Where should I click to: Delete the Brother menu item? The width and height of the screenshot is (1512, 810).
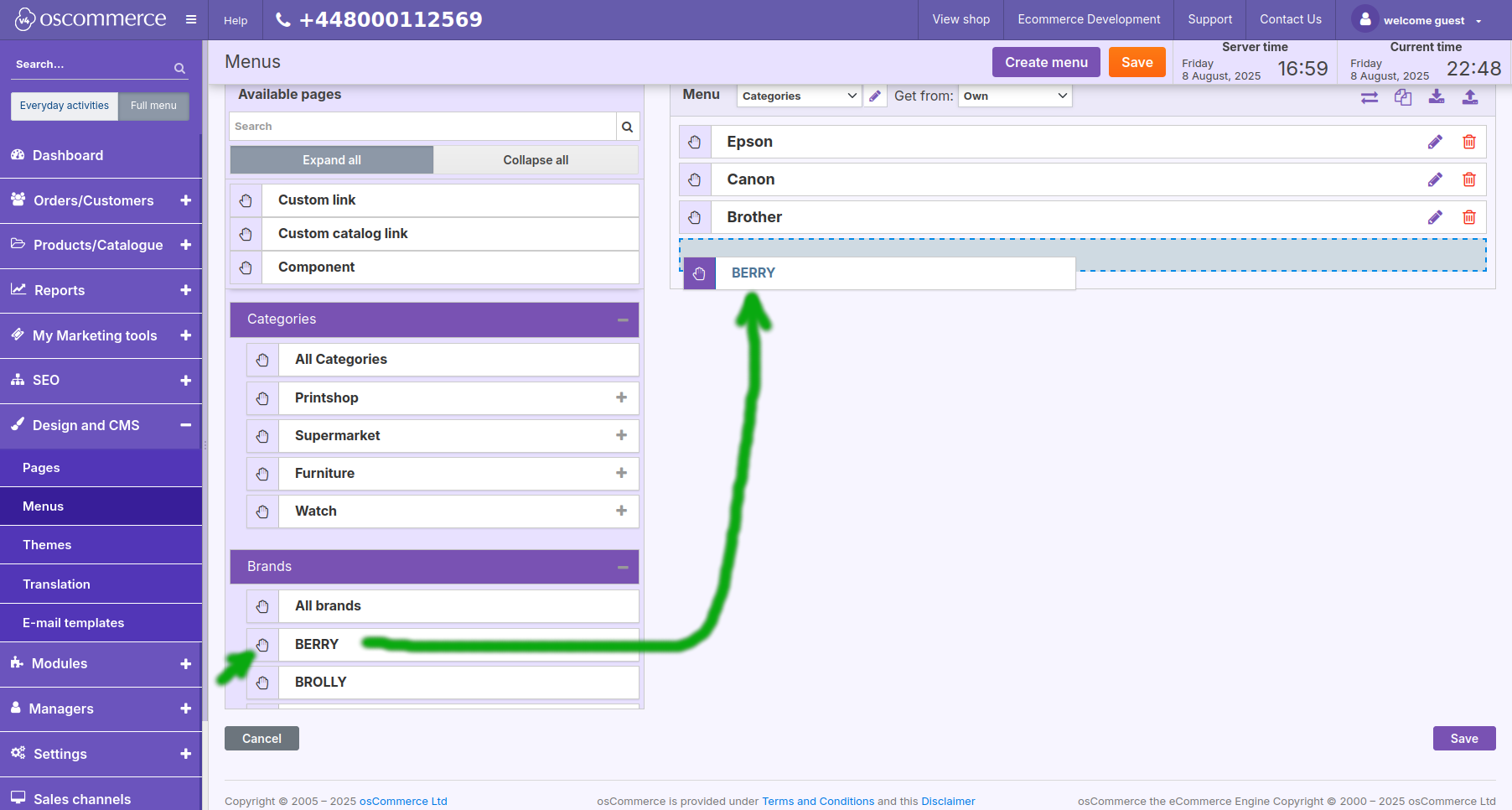coord(1469,217)
